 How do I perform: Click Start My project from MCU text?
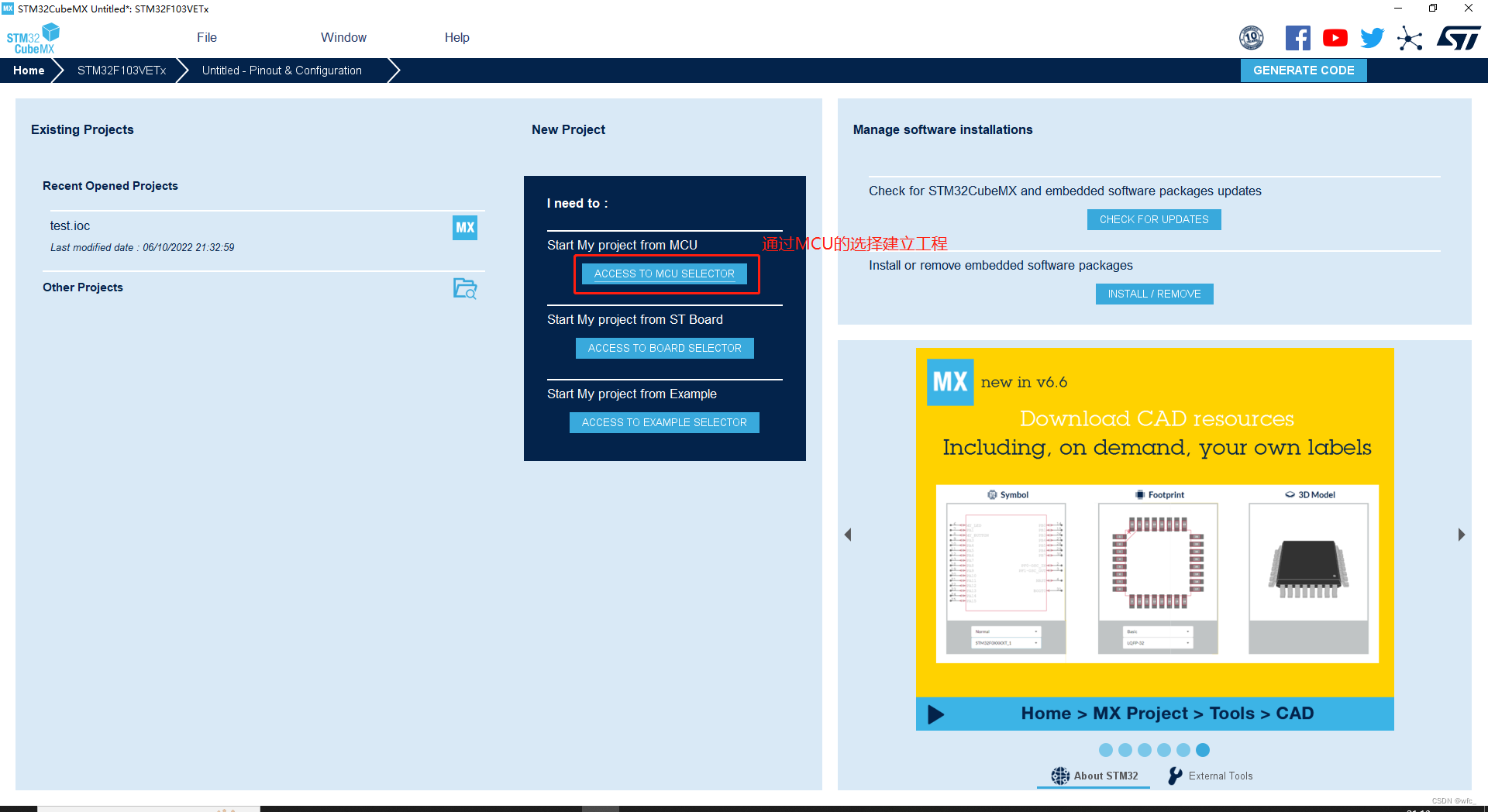click(x=622, y=245)
